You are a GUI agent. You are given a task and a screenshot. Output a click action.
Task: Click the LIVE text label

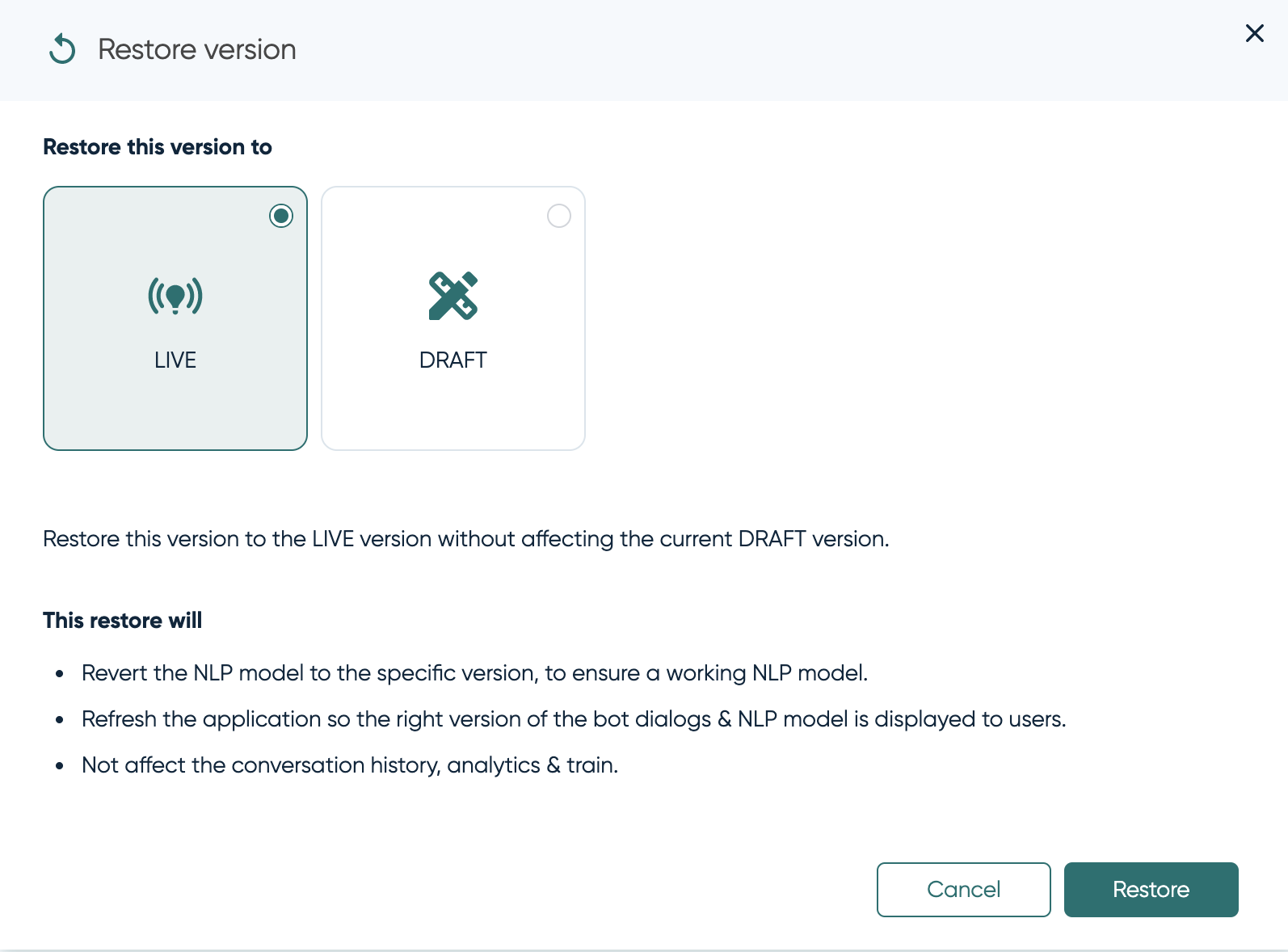(x=175, y=360)
